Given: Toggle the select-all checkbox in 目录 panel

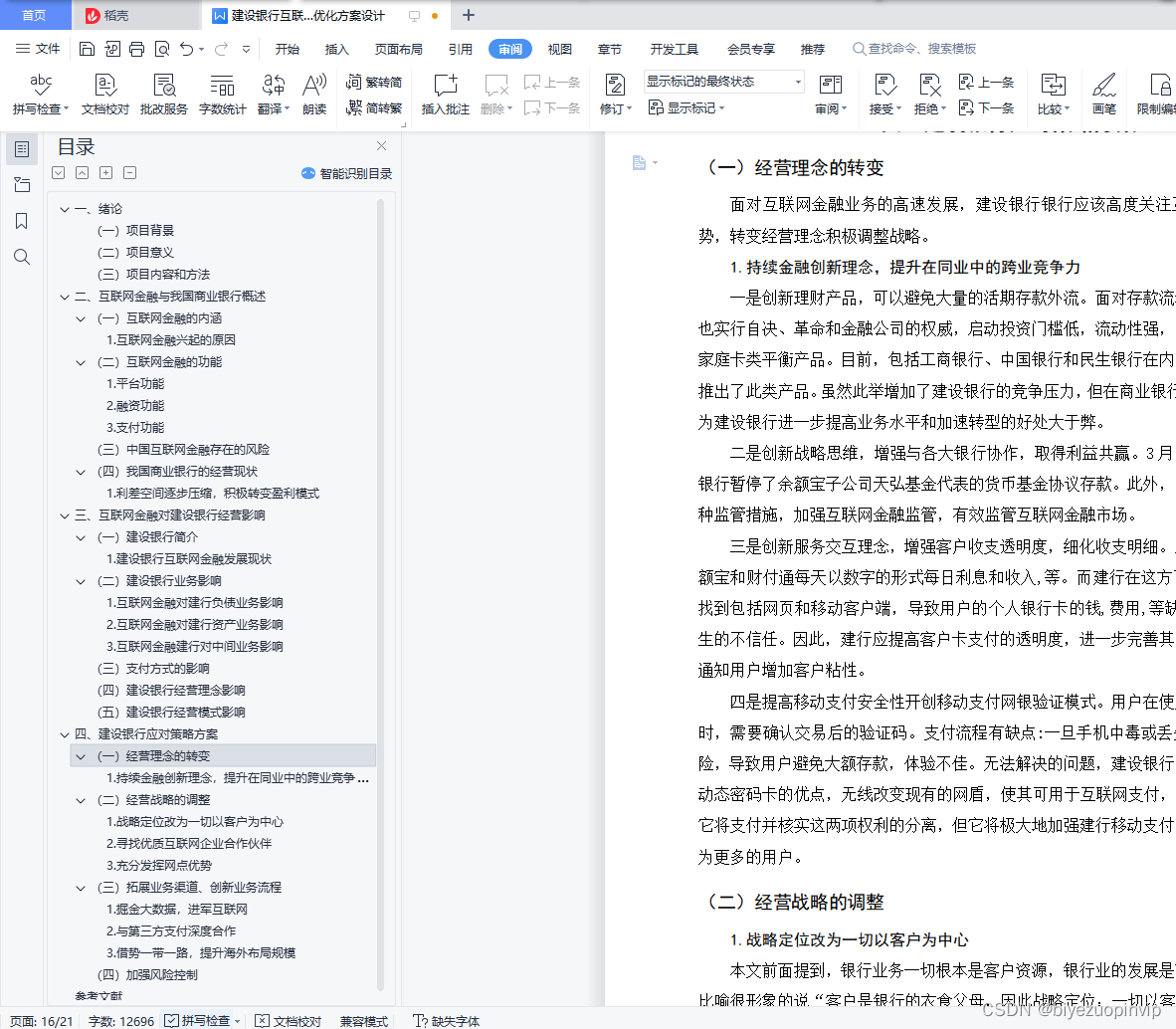Looking at the screenshot, I should [x=58, y=172].
